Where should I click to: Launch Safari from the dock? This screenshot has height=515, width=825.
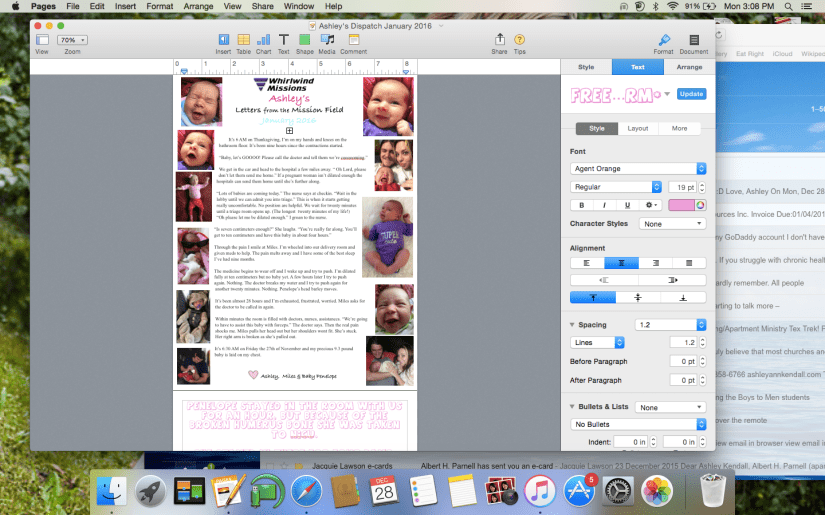coord(306,490)
